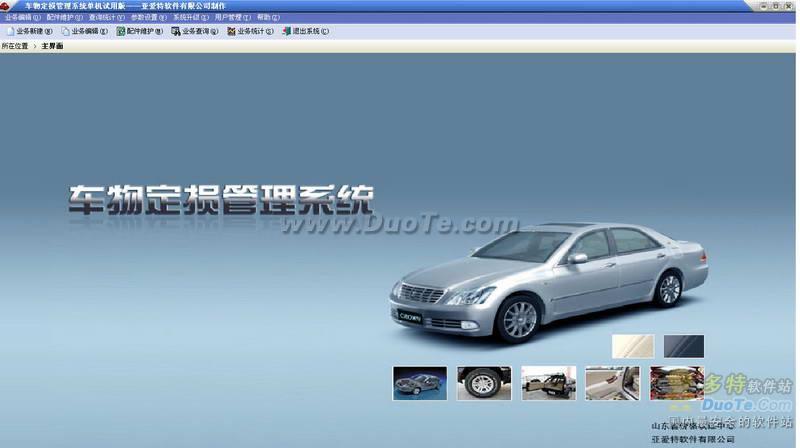This screenshot has height=448, width=800.
Task: Launch 配件维护 from the toolbar
Action: click(140, 31)
